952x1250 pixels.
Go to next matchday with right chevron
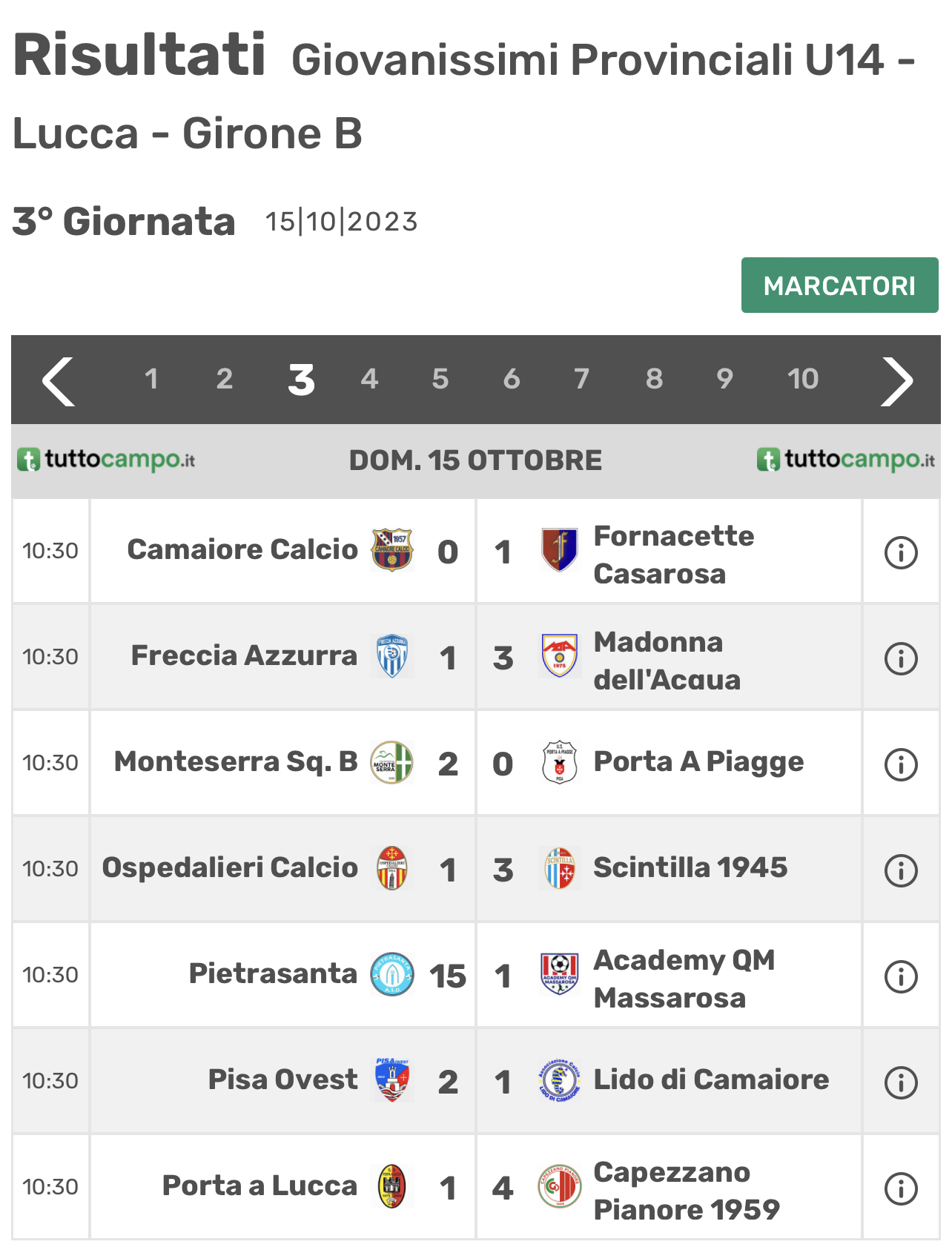click(x=896, y=381)
